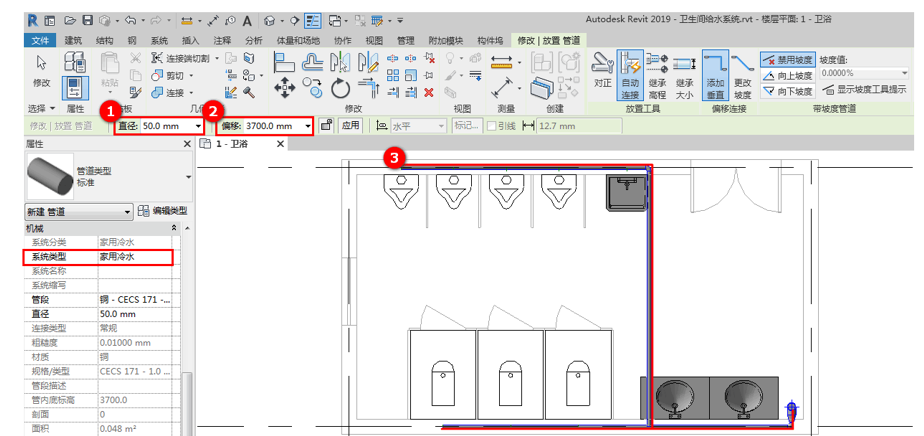Open the 文件 file tab
The height and width of the screenshot is (436, 924).
pos(39,41)
